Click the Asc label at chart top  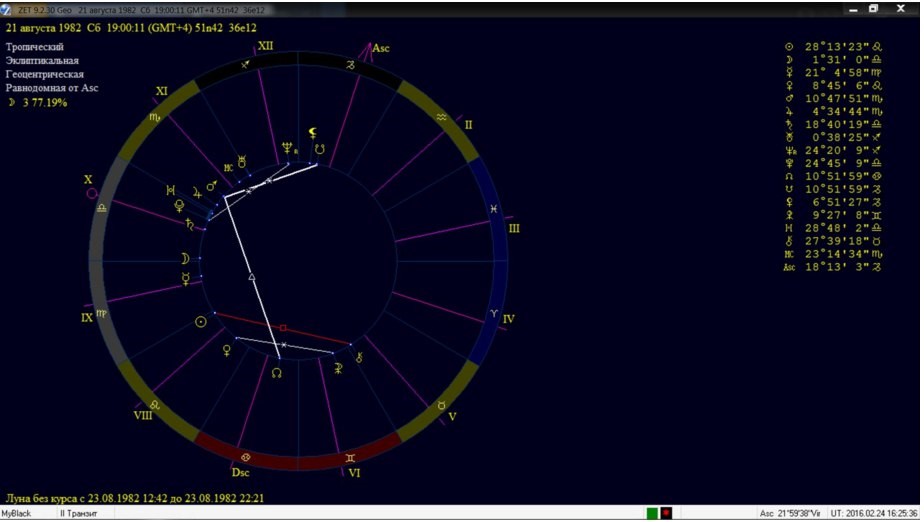380,47
